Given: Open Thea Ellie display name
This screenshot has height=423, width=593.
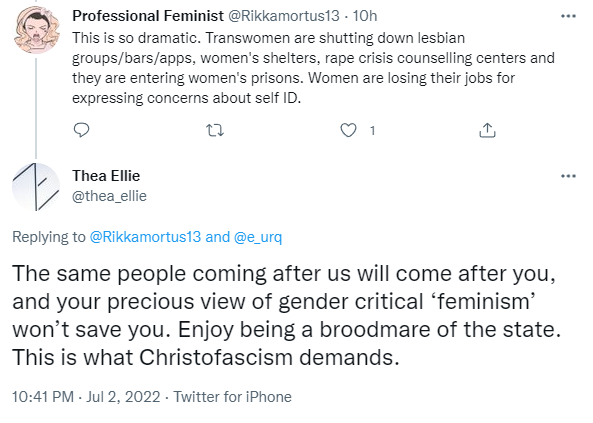Looking at the screenshot, I should (x=106, y=176).
